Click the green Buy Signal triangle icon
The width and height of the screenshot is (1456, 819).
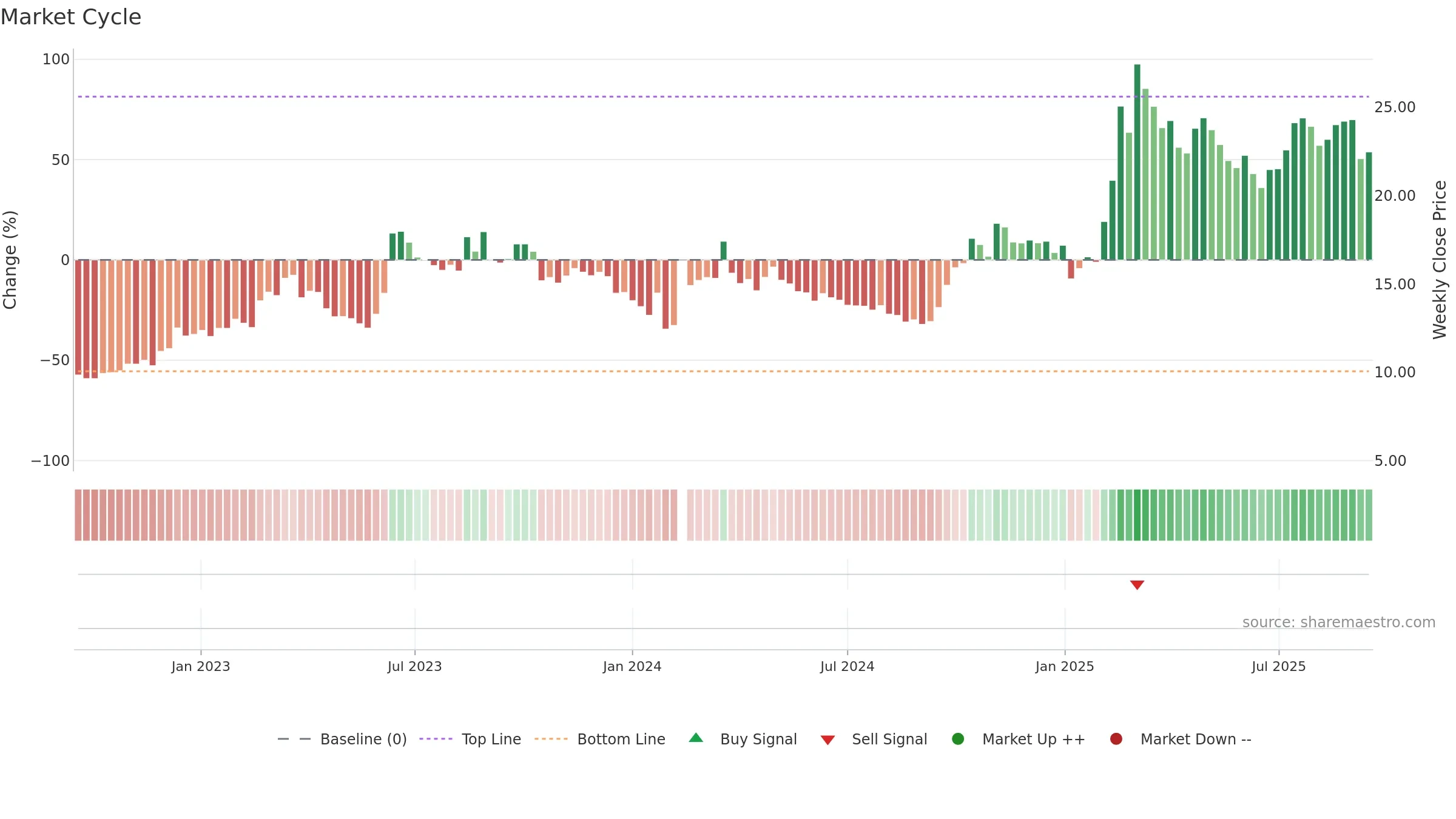[696, 738]
